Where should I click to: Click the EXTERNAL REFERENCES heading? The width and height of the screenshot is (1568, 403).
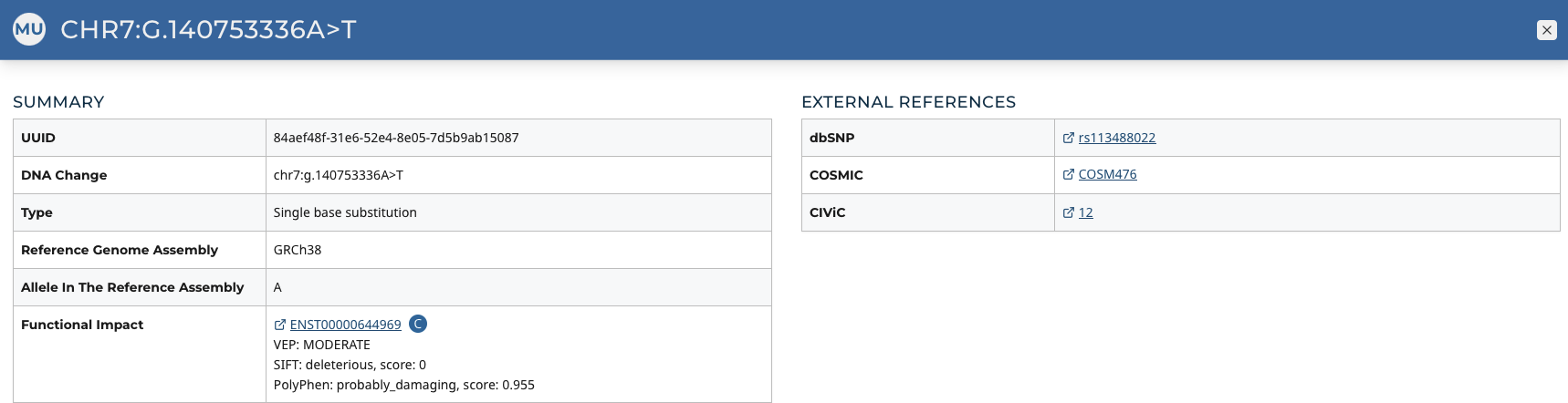coord(908,102)
